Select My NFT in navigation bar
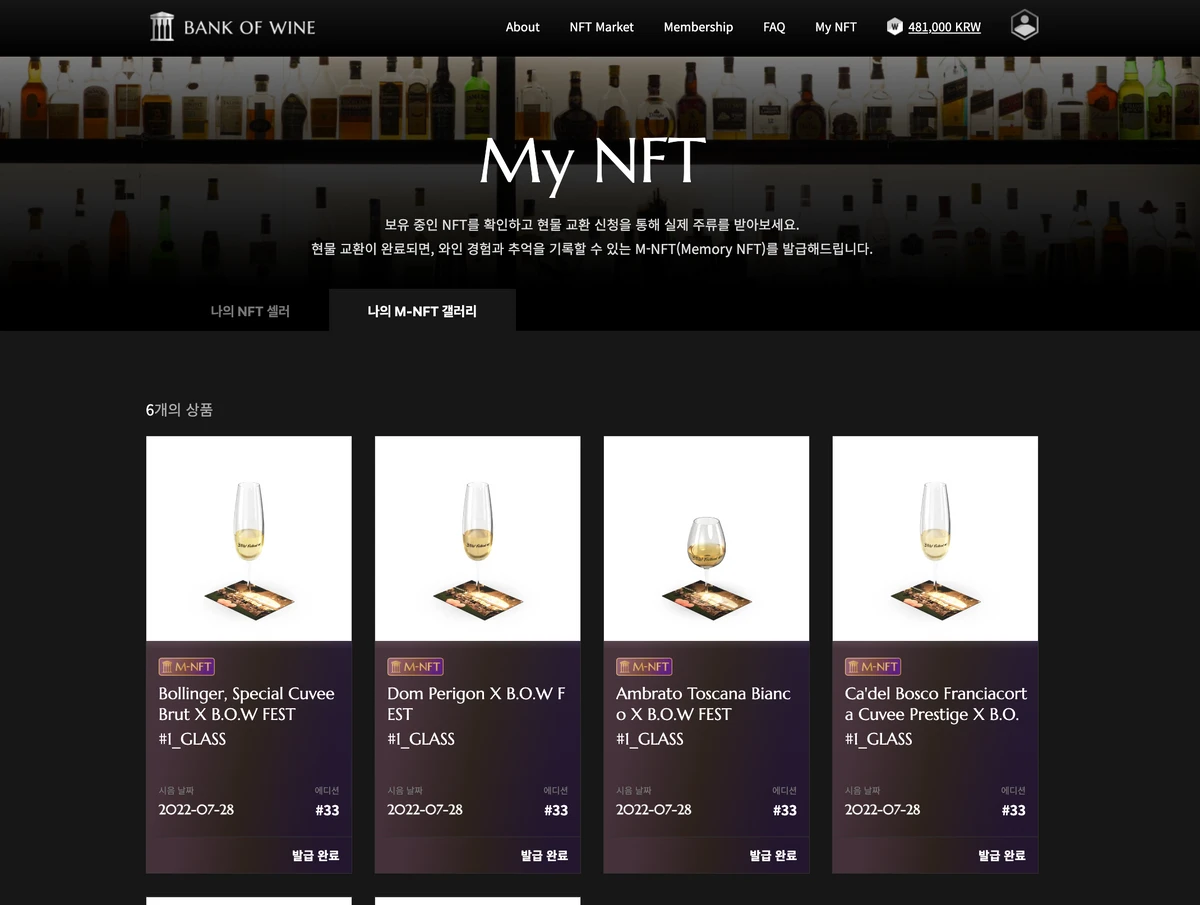Screen dimensions: 1200x905 836,27
